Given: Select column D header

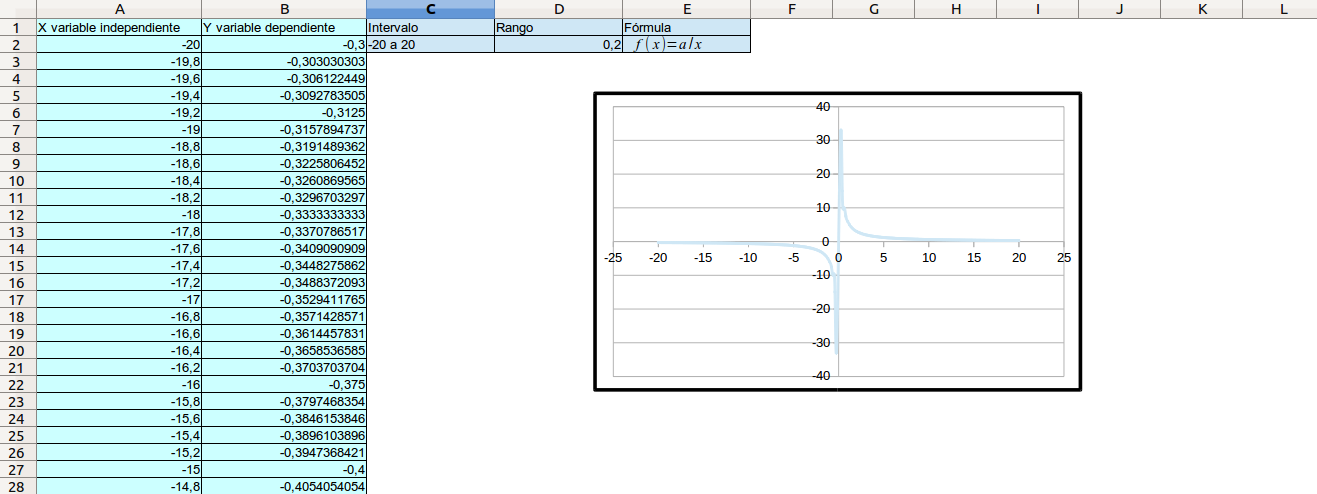Looking at the screenshot, I should (x=558, y=9).
